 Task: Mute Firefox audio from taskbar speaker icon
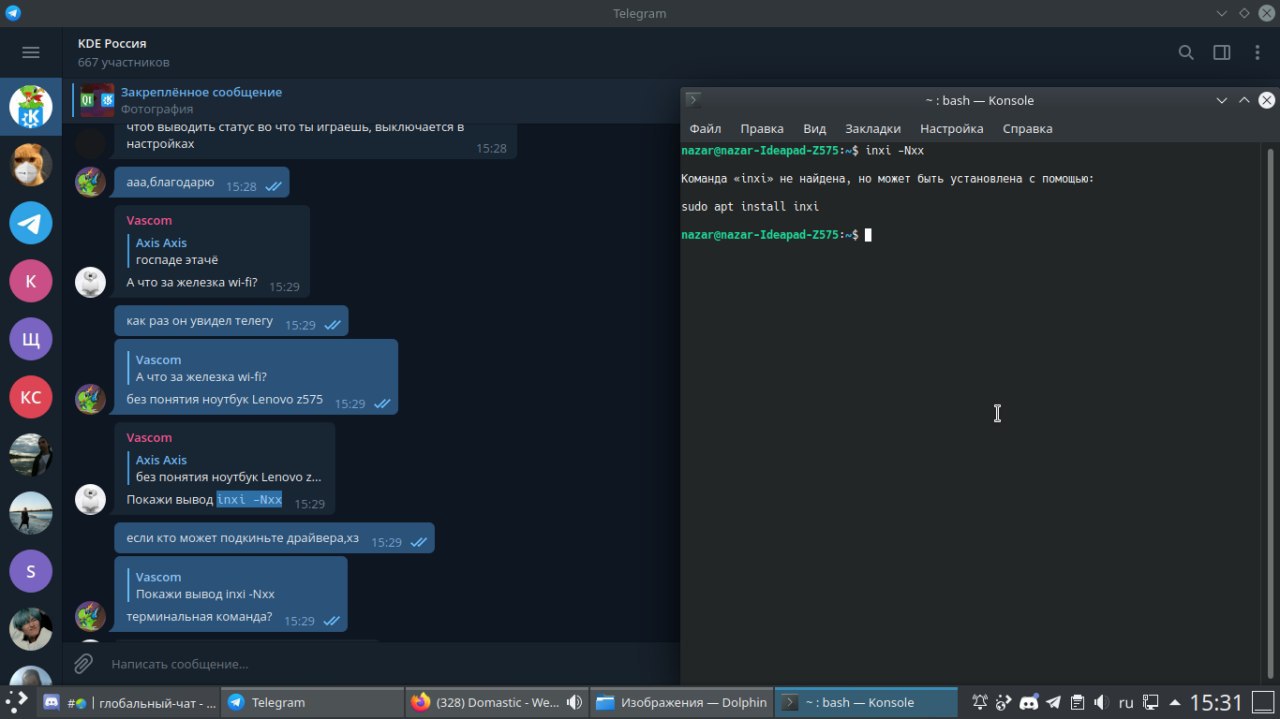575,702
